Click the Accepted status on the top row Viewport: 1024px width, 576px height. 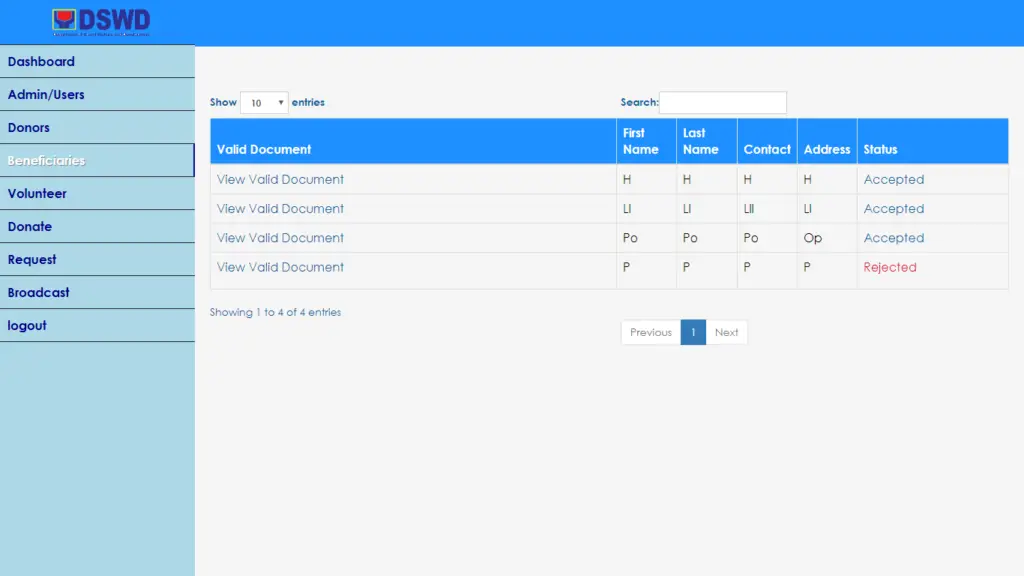point(894,179)
